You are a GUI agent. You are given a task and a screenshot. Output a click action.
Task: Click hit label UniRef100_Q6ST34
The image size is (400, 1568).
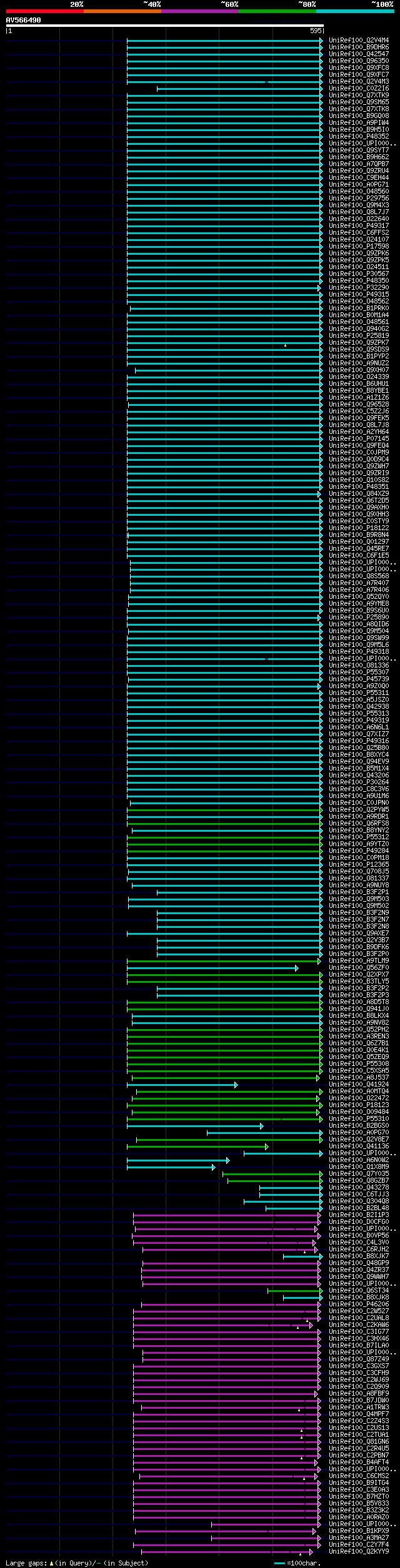point(359,1291)
